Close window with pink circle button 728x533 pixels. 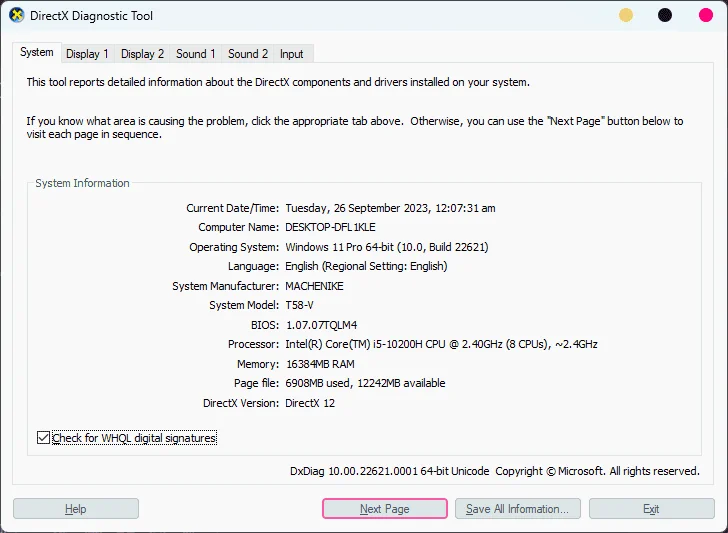click(706, 15)
